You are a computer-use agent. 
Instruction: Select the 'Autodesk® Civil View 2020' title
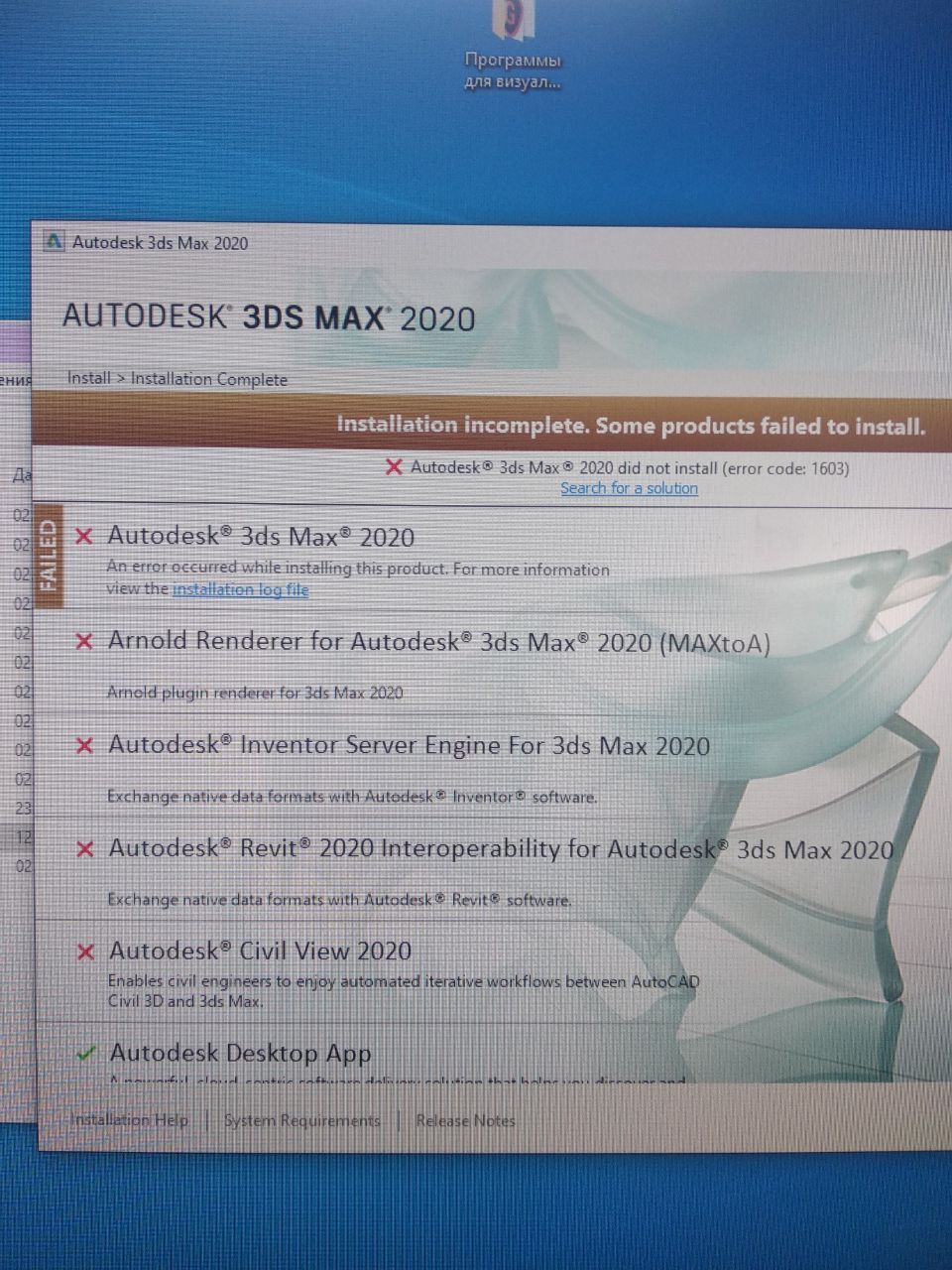click(x=260, y=952)
